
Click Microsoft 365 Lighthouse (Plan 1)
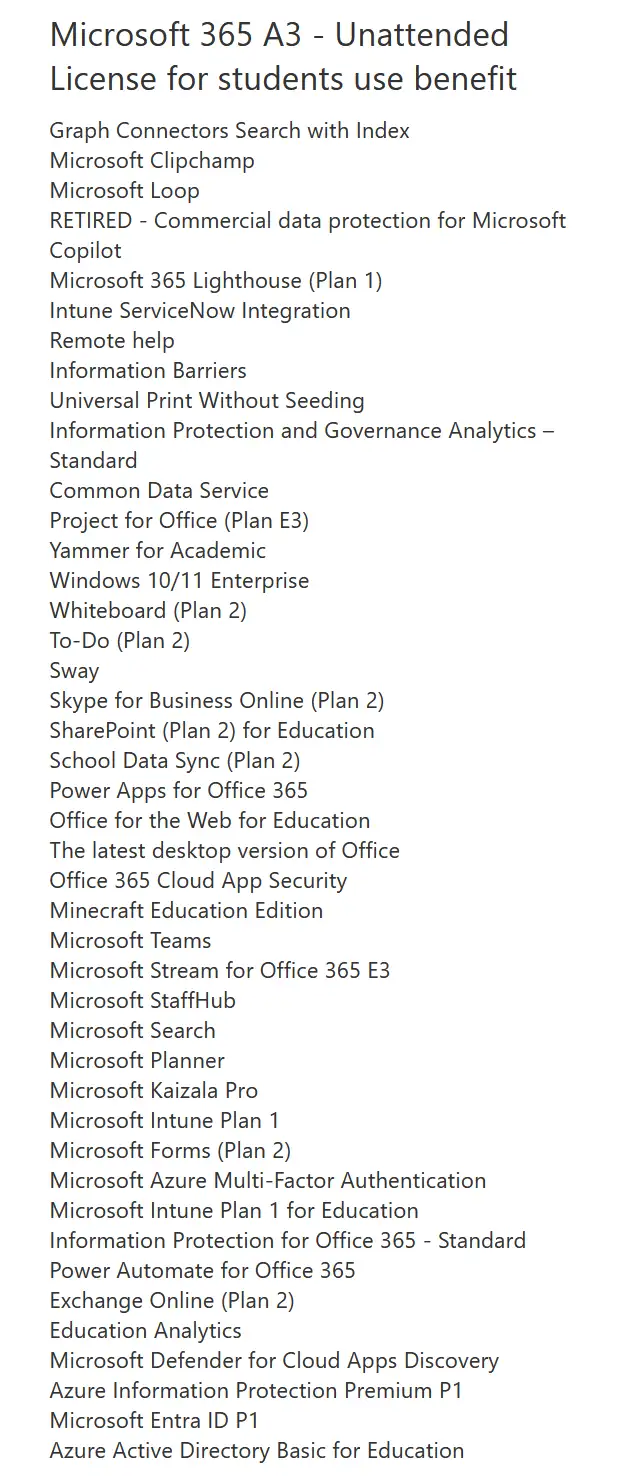216,281
